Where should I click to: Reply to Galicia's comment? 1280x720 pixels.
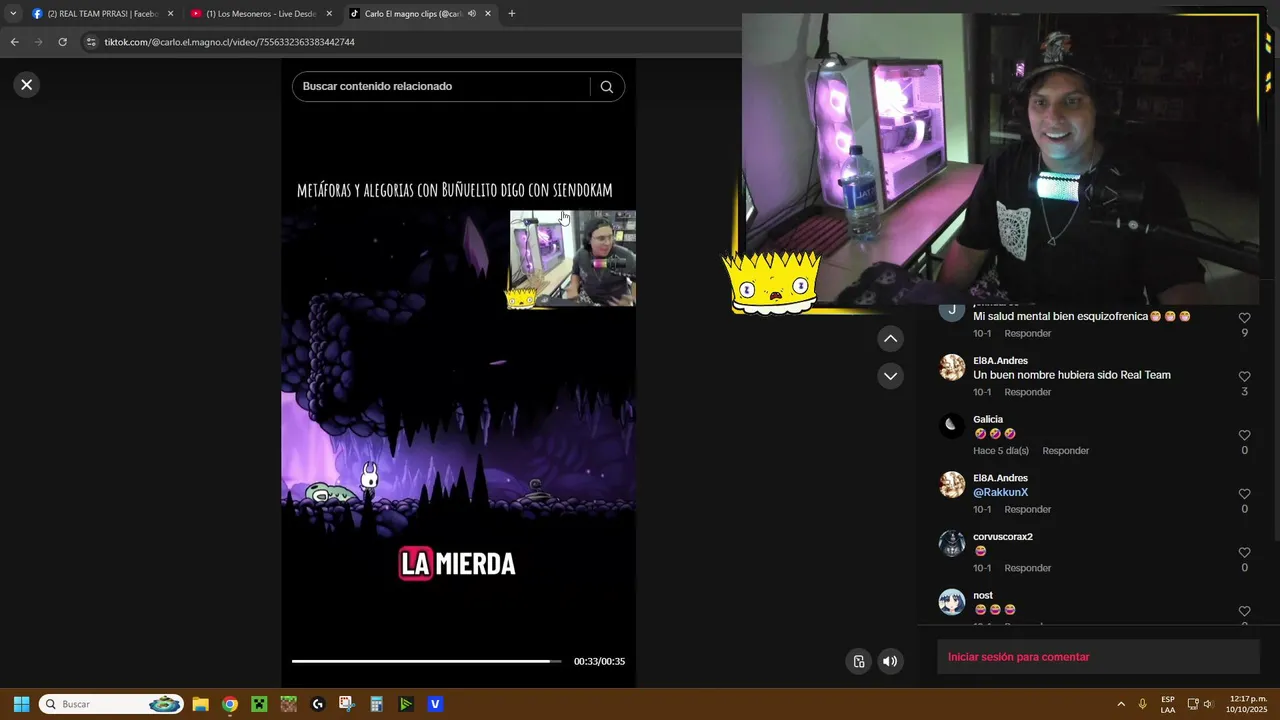coord(1066,451)
